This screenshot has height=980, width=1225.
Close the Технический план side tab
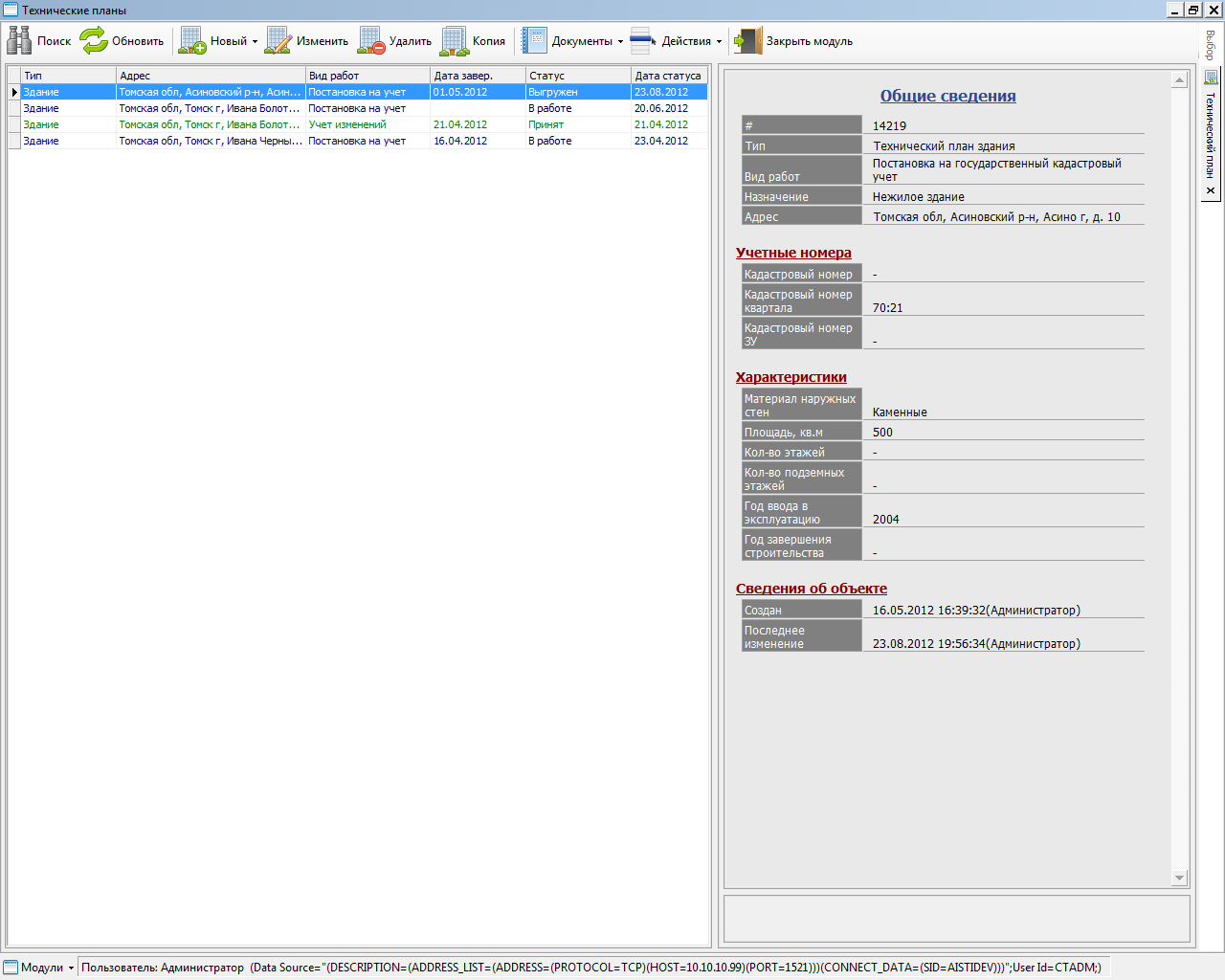coord(1211,190)
